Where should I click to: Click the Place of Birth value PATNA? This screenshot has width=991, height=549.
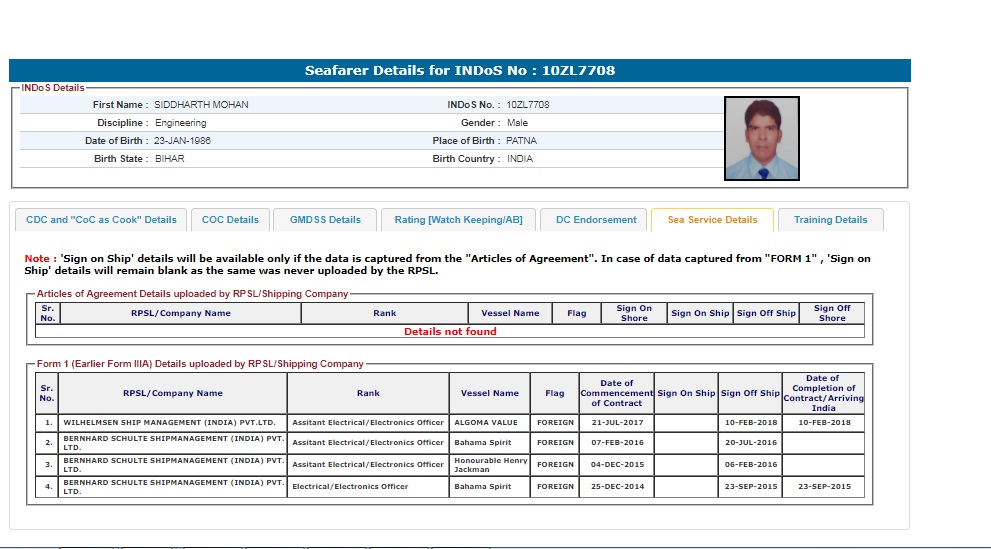521,141
